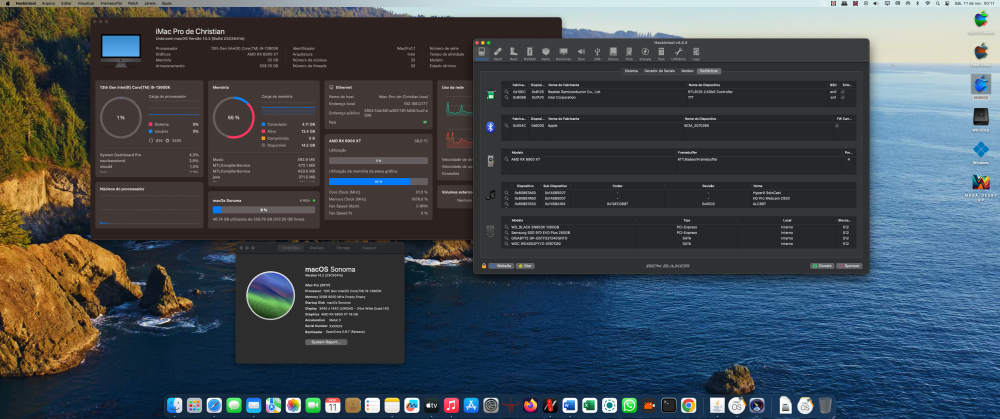Select the ALC897 audio device row
This screenshot has width=1000, height=419.
[679, 203]
